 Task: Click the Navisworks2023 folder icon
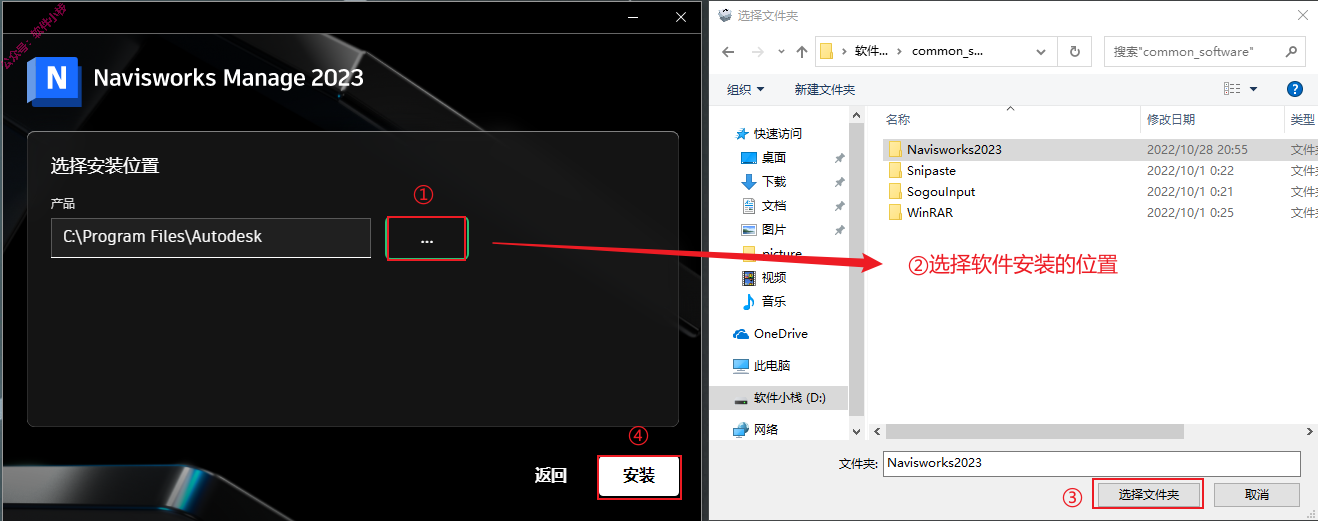point(895,149)
